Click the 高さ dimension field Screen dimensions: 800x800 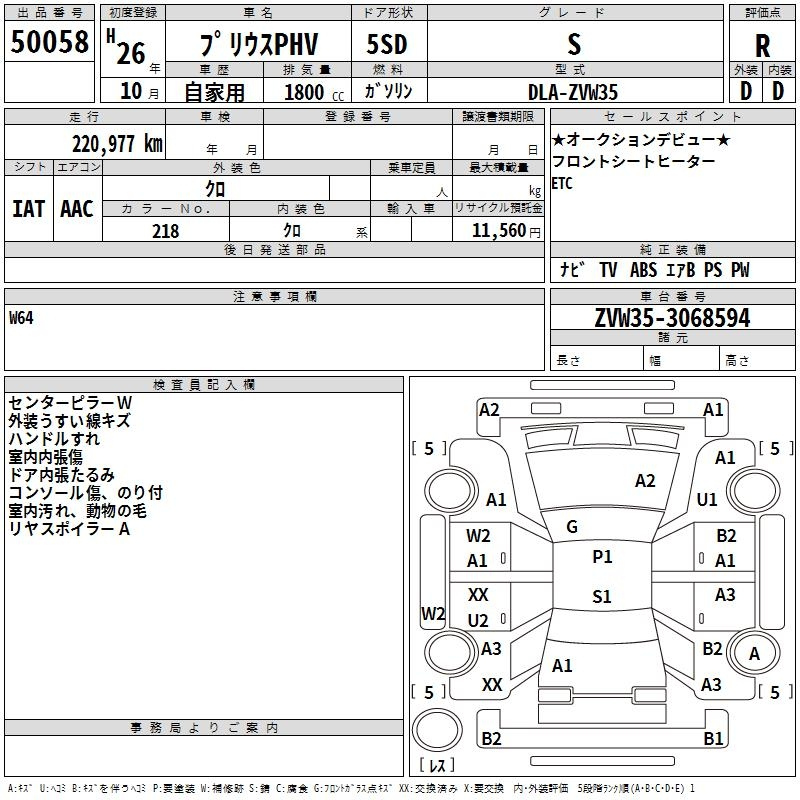[x=757, y=360]
